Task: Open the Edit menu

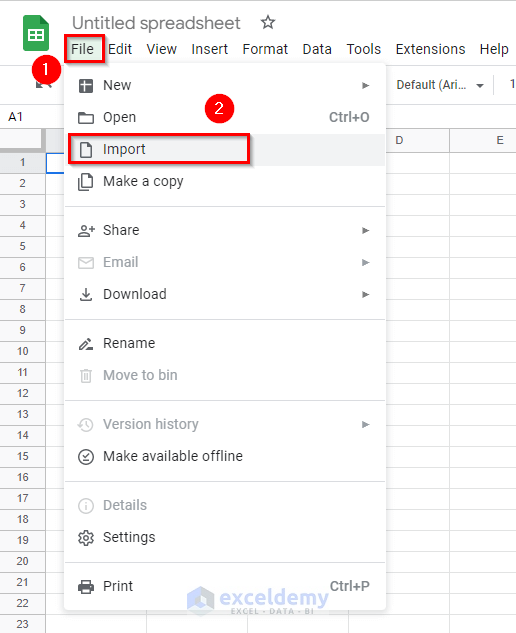Action: pos(120,49)
